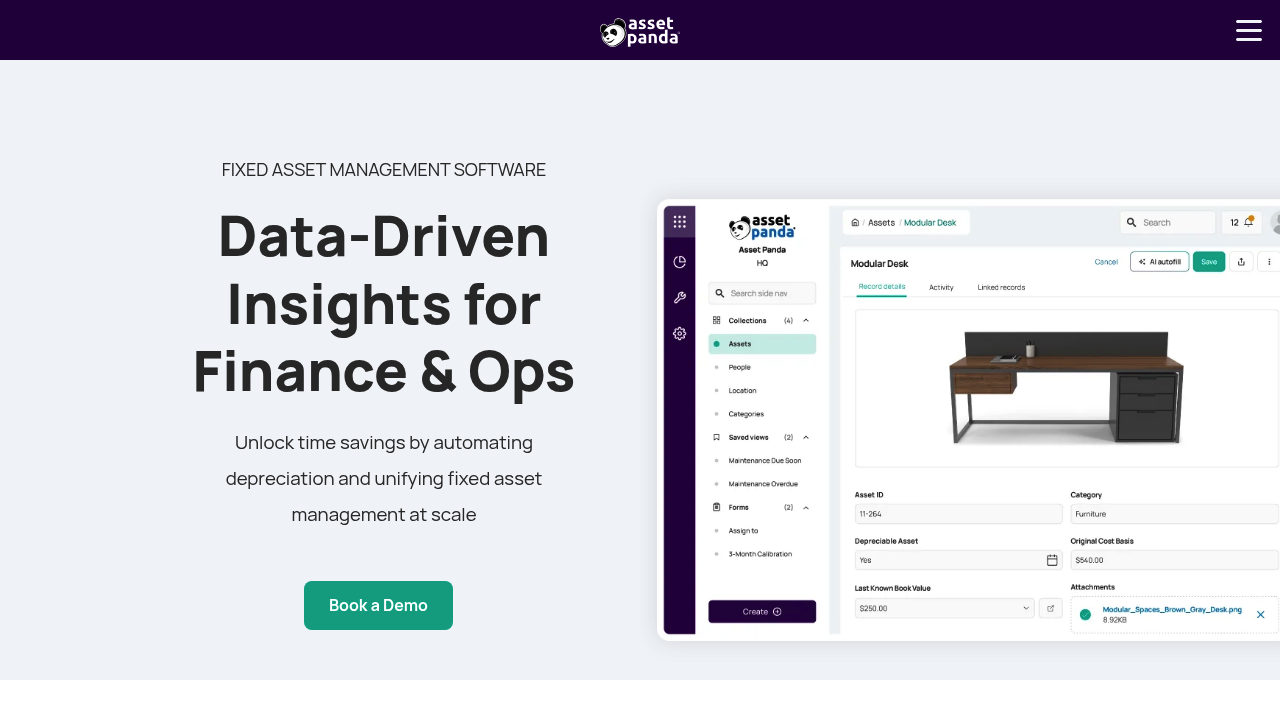The width and height of the screenshot is (1280, 720).
Task: Click the search magnifier icon in top bar
Action: click(x=1131, y=222)
